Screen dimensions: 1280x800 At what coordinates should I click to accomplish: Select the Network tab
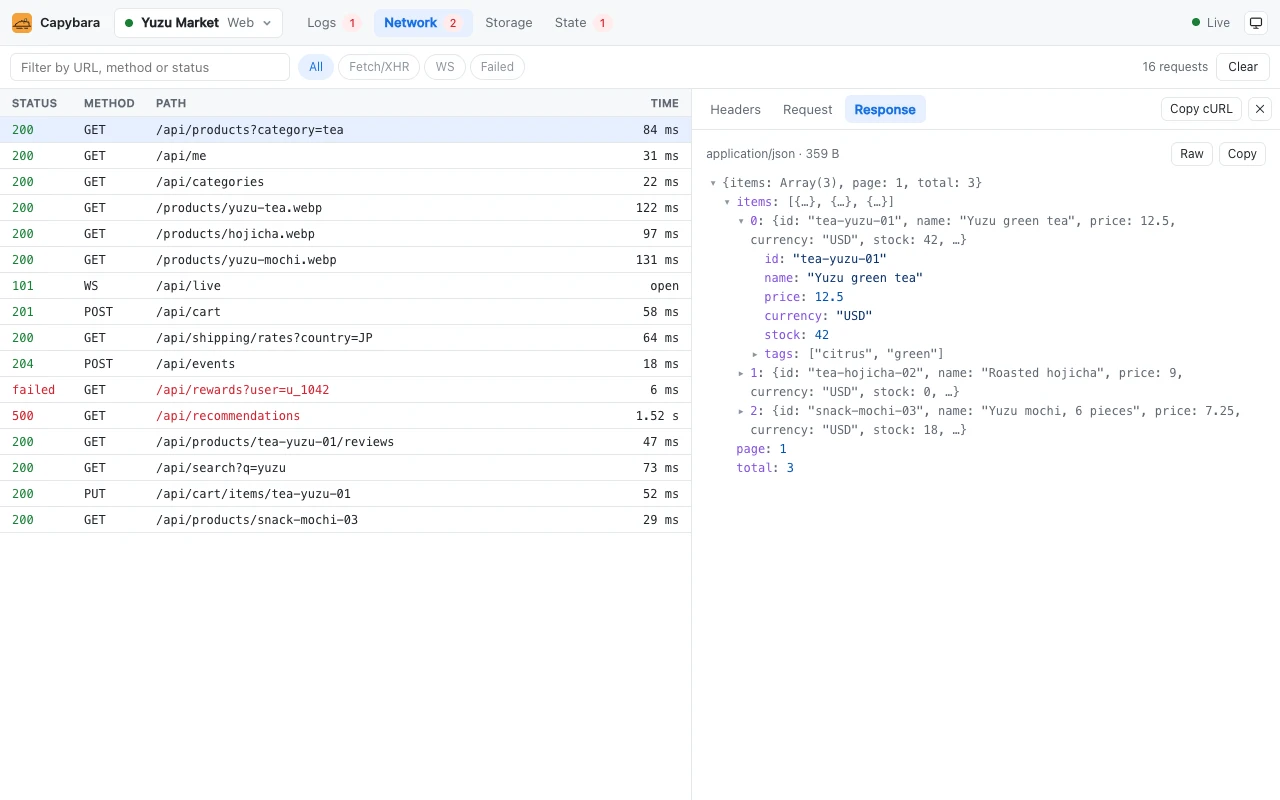point(423,23)
